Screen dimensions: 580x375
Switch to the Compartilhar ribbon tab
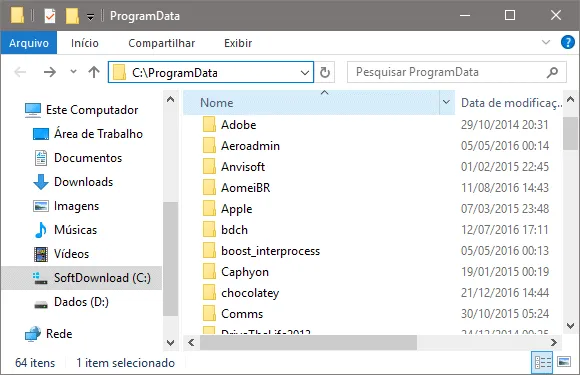click(162, 43)
